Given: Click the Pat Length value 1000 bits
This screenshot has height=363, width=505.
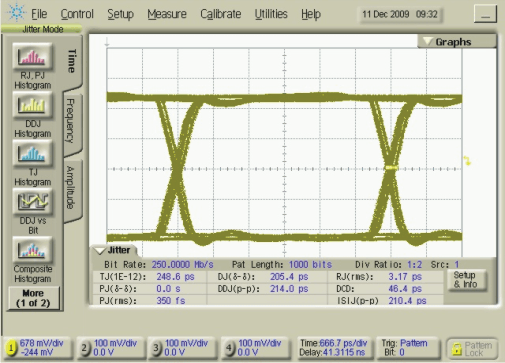Looking at the screenshot, I should [310, 265].
